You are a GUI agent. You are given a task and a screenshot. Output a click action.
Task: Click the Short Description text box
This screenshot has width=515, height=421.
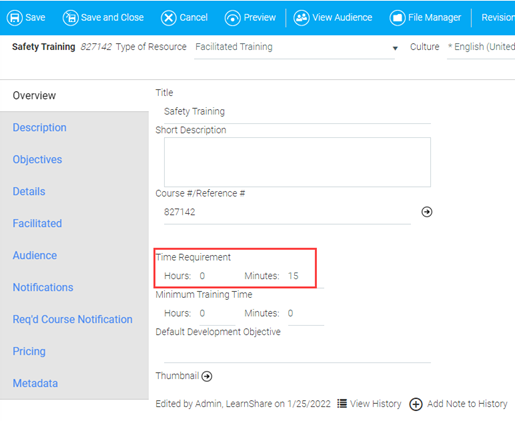(x=297, y=162)
